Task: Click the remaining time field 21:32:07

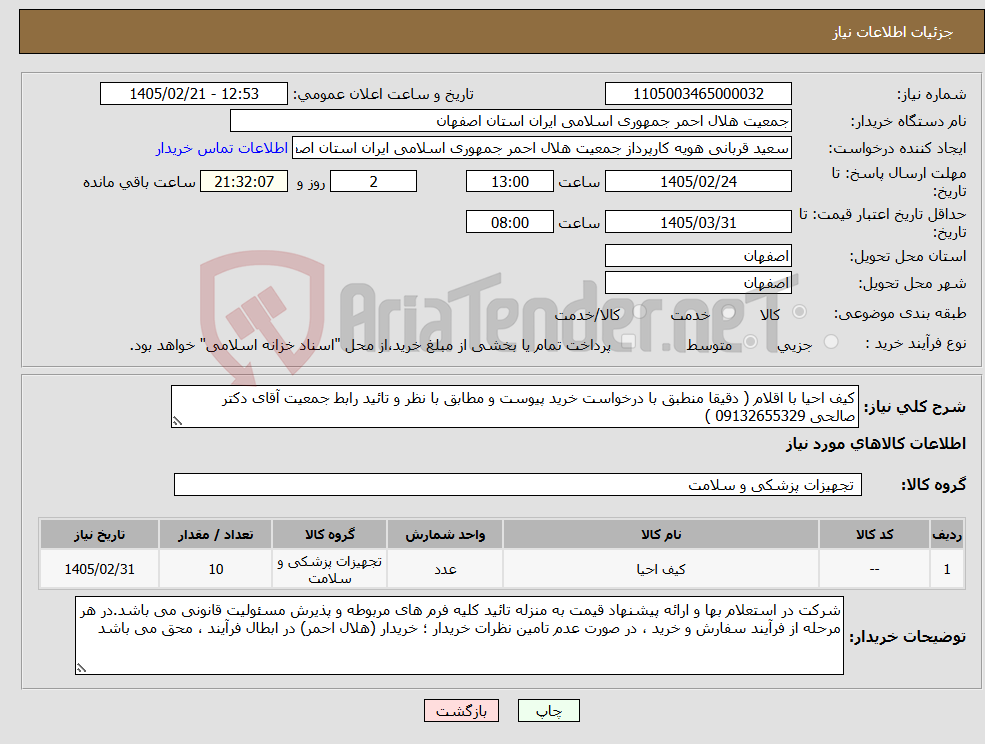Action: point(244,182)
